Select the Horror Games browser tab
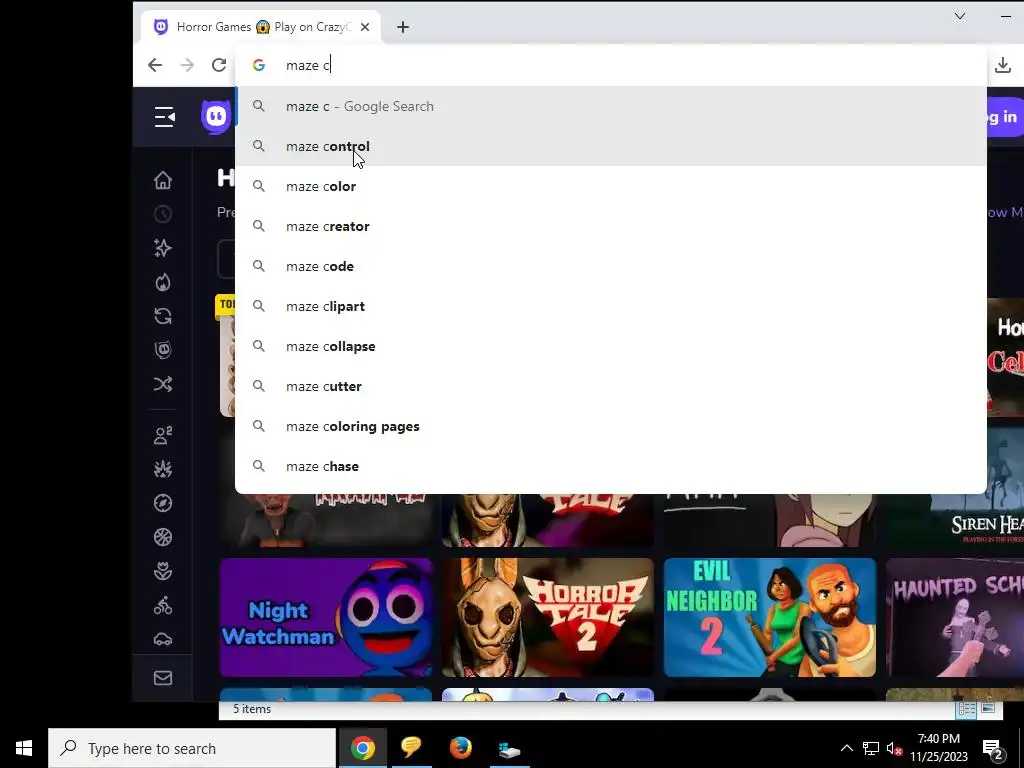This screenshot has width=1024, height=768. coord(261,27)
